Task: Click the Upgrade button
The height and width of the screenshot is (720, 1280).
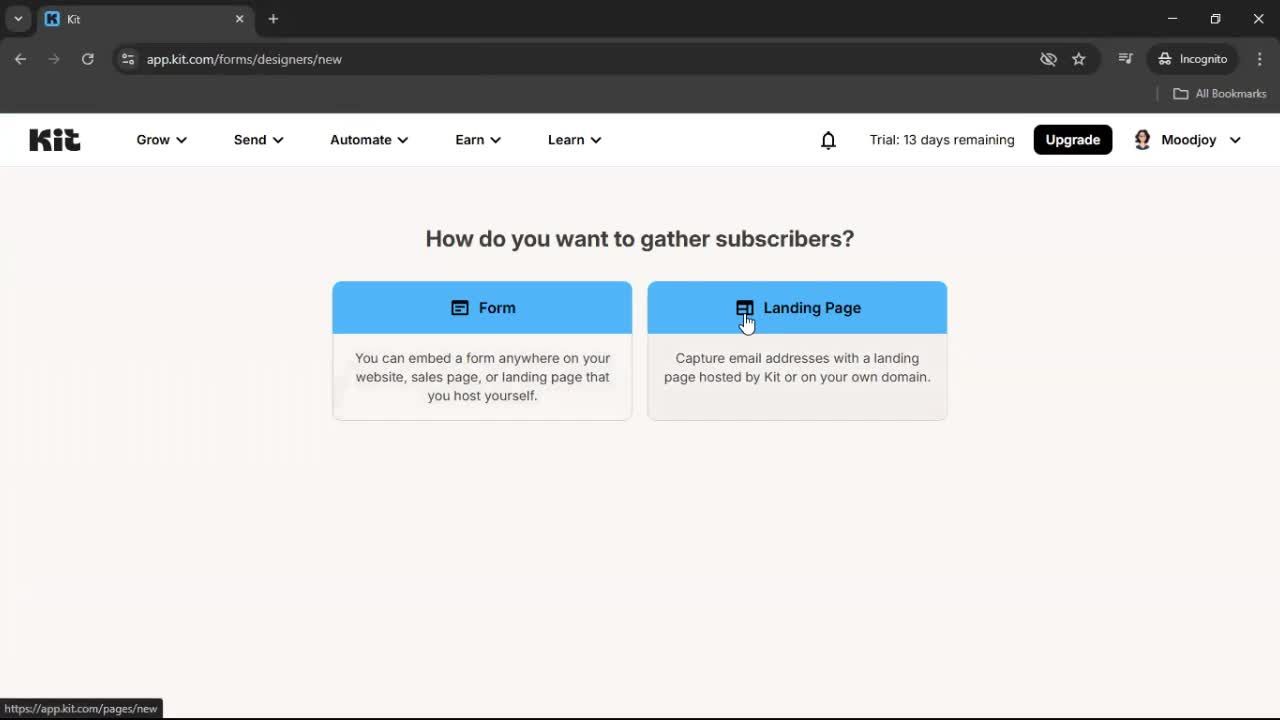Action: point(1072,139)
